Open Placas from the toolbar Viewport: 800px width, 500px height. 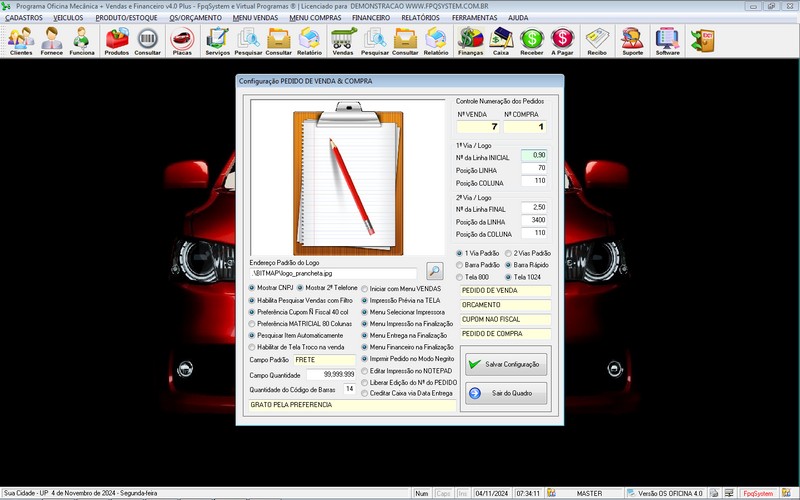pyautogui.click(x=182, y=40)
